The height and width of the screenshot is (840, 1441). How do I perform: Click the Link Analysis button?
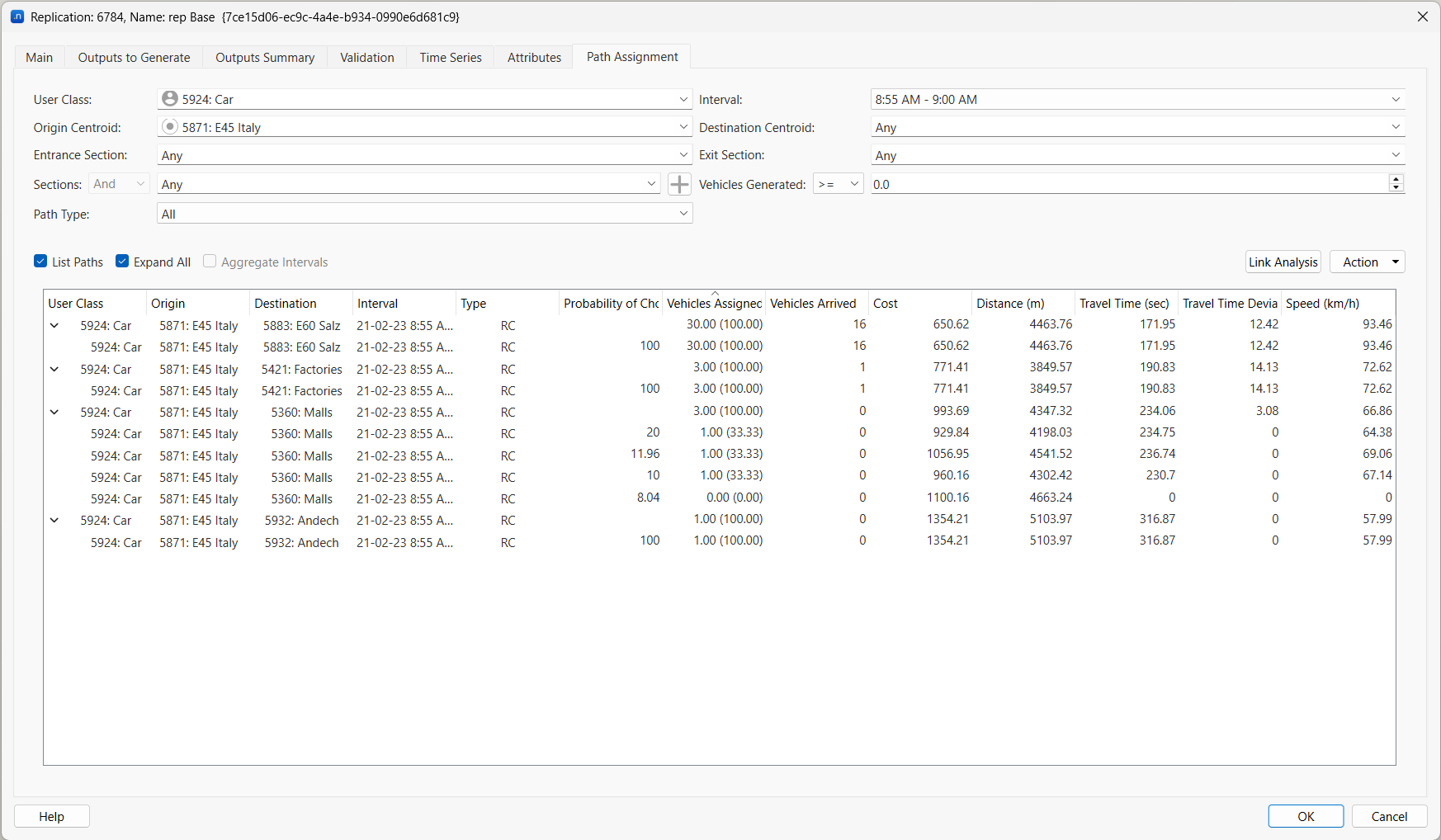(1283, 262)
